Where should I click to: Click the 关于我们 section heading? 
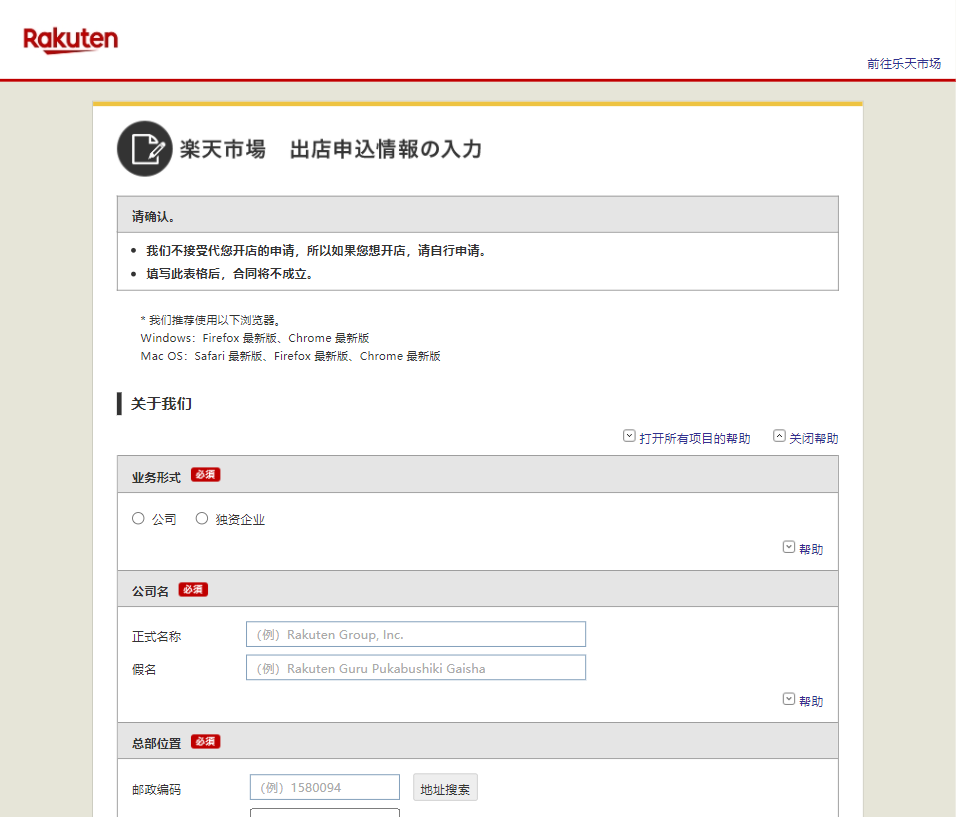click(x=162, y=404)
